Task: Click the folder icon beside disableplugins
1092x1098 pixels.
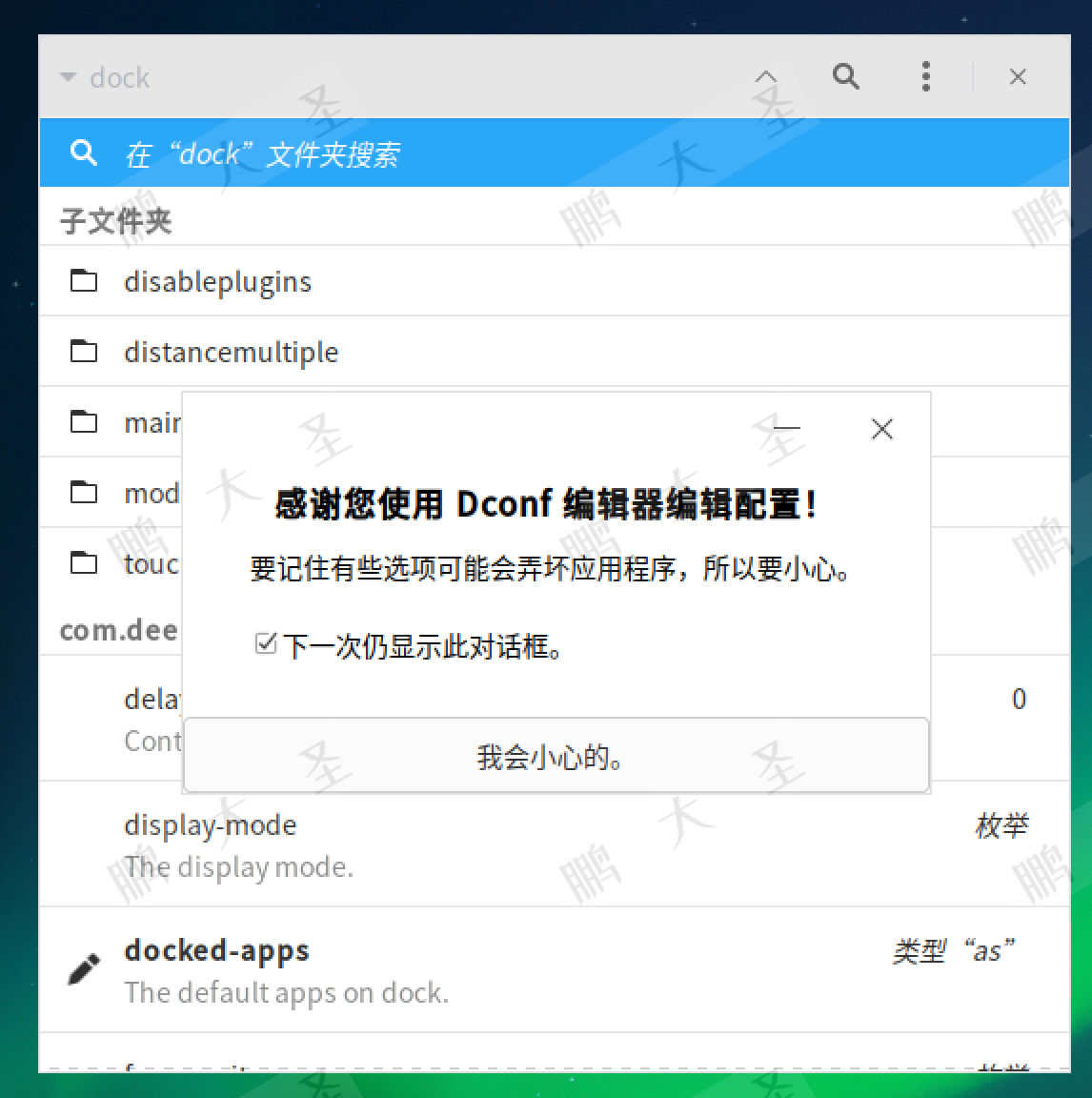Action: [x=84, y=281]
